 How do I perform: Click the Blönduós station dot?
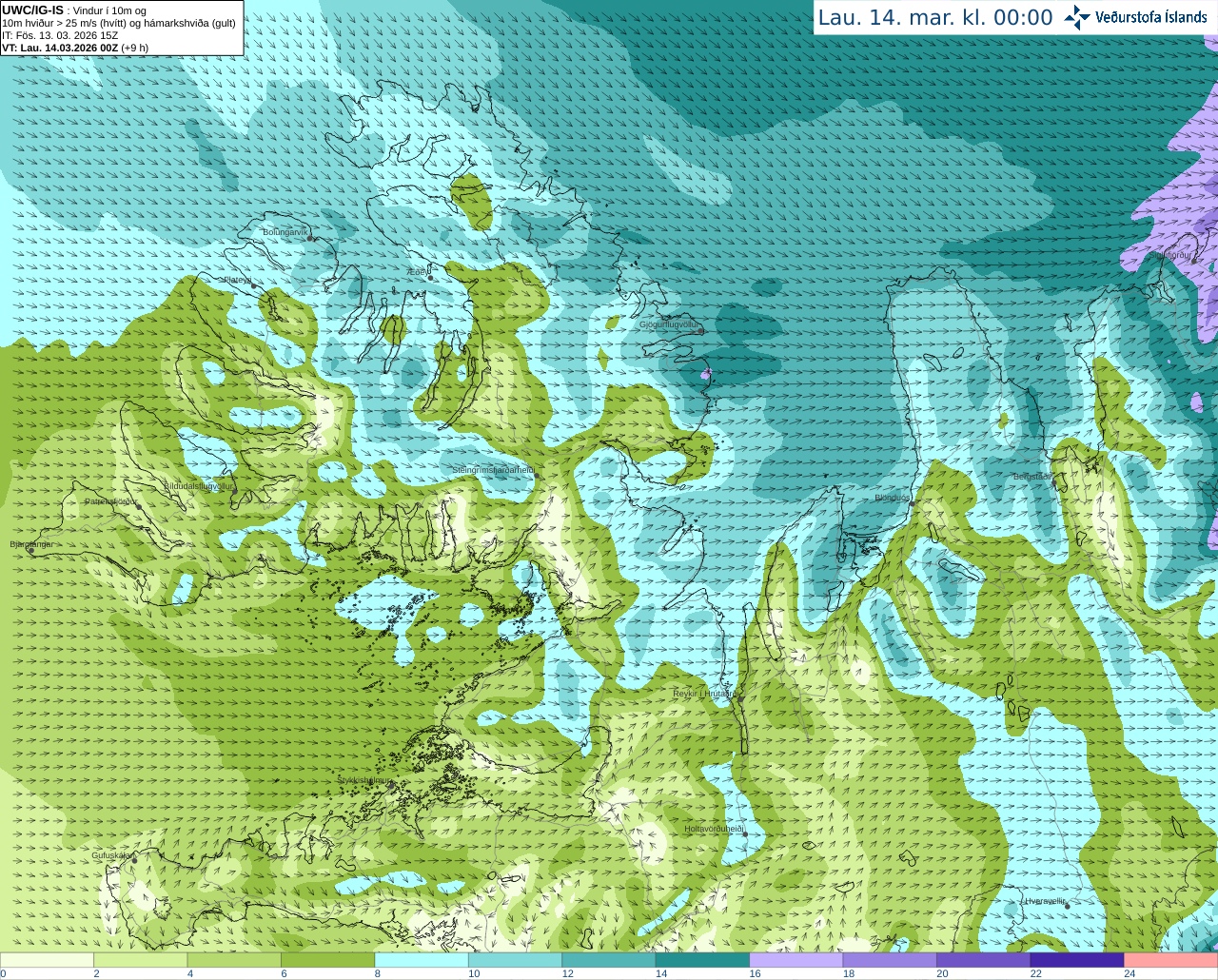(x=913, y=504)
